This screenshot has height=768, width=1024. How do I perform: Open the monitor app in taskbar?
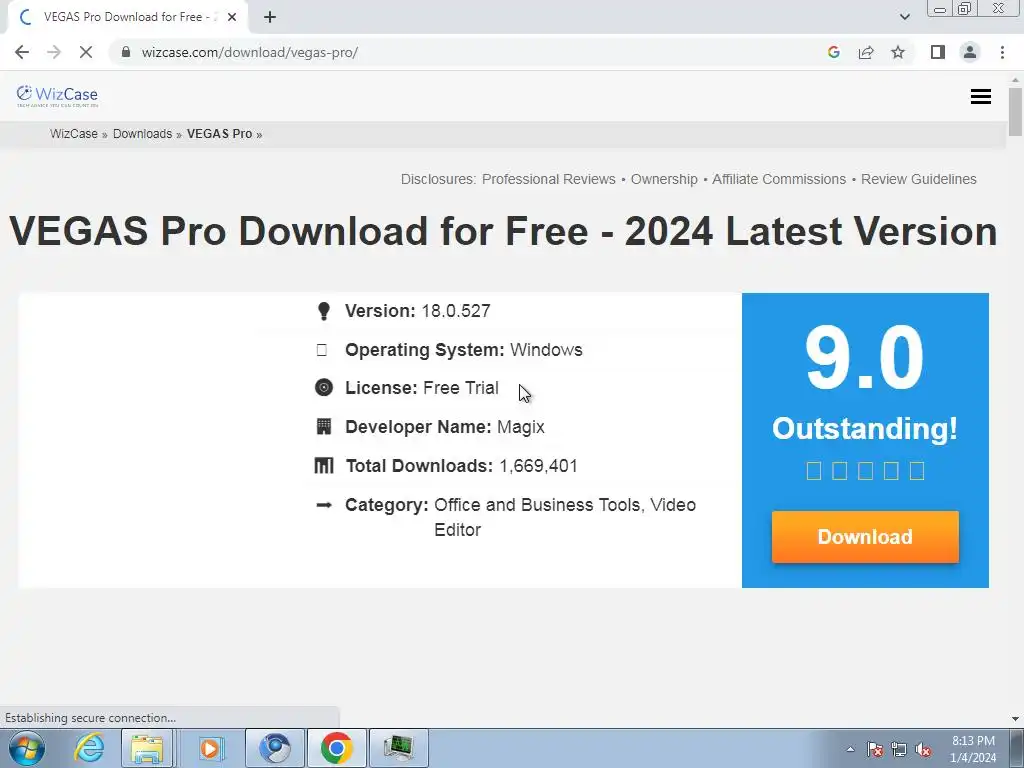click(398, 748)
